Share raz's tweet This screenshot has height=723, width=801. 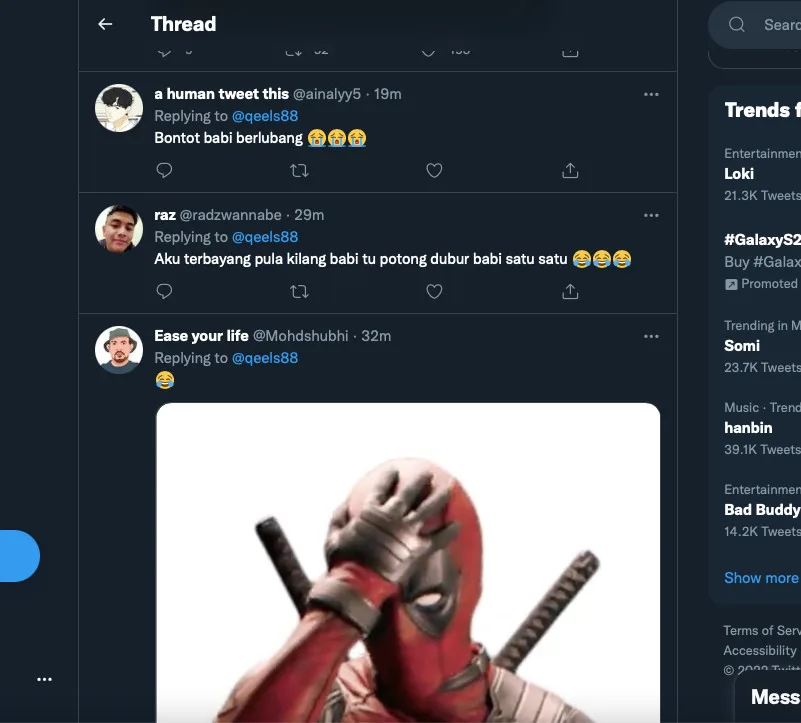pos(570,291)
